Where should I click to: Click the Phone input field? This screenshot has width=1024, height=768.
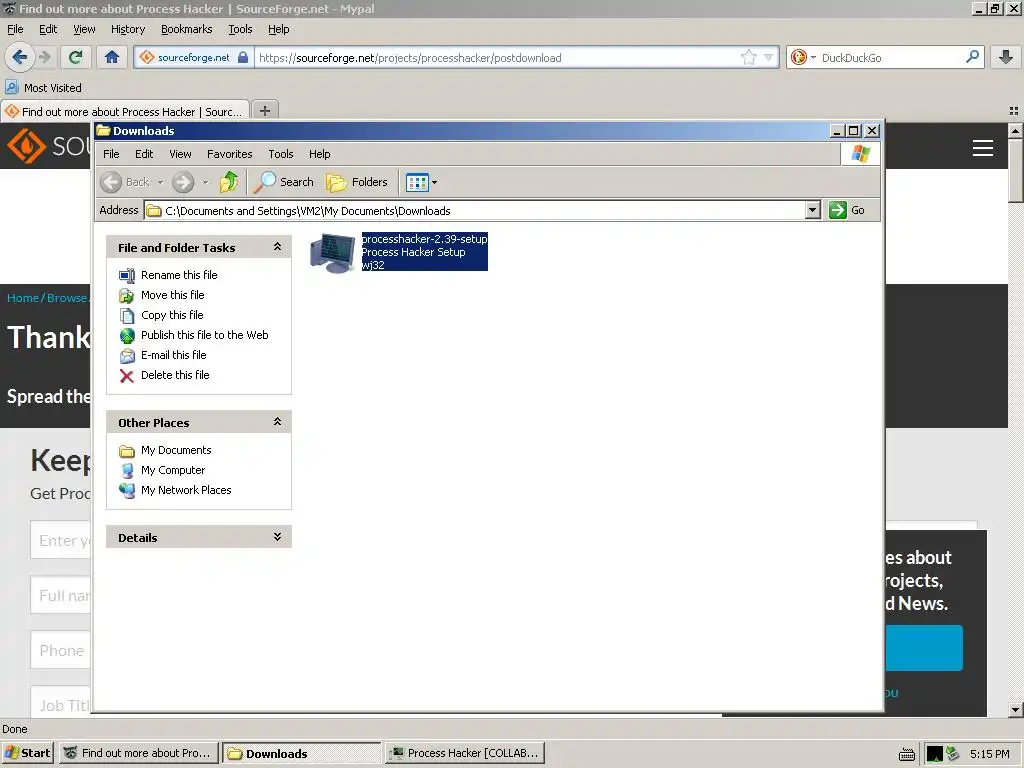pyautogui.click(x=60, y=650)
